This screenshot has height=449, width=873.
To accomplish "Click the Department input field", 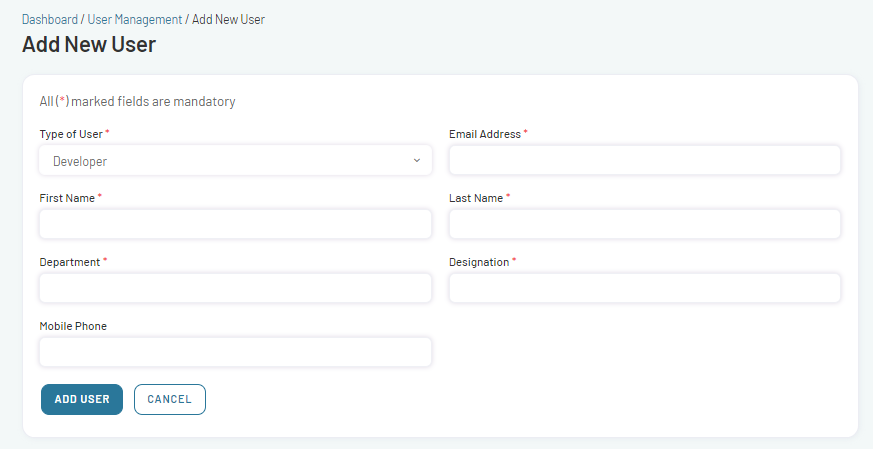I will 236,288.
